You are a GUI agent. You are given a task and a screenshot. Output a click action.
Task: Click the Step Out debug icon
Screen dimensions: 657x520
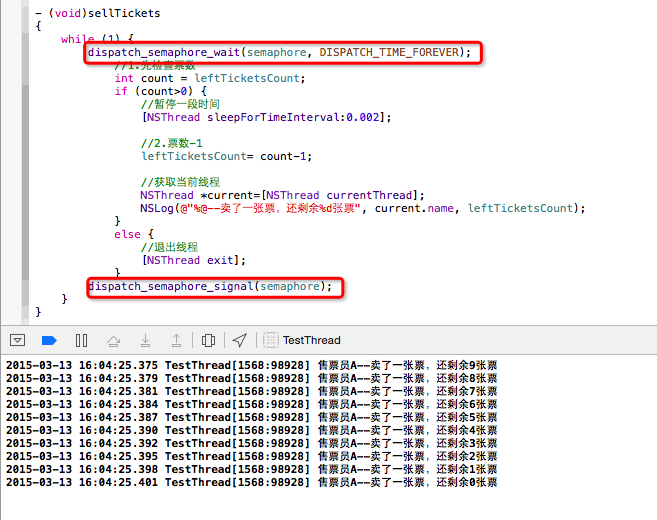pos(176,340)
